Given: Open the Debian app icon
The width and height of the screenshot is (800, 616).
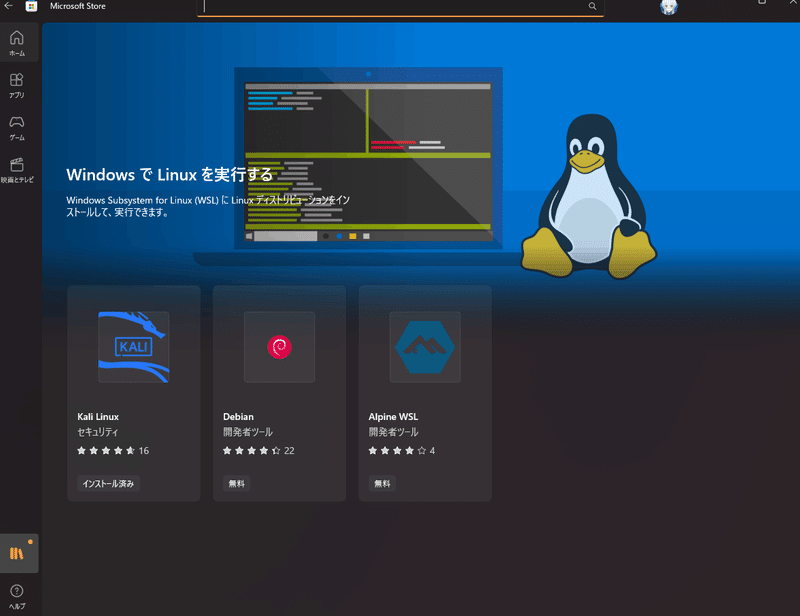Looking at the screenshot, I should click(279, 347).
